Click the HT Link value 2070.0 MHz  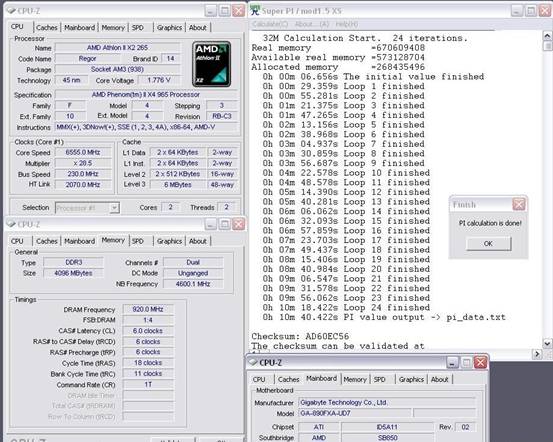83,184
